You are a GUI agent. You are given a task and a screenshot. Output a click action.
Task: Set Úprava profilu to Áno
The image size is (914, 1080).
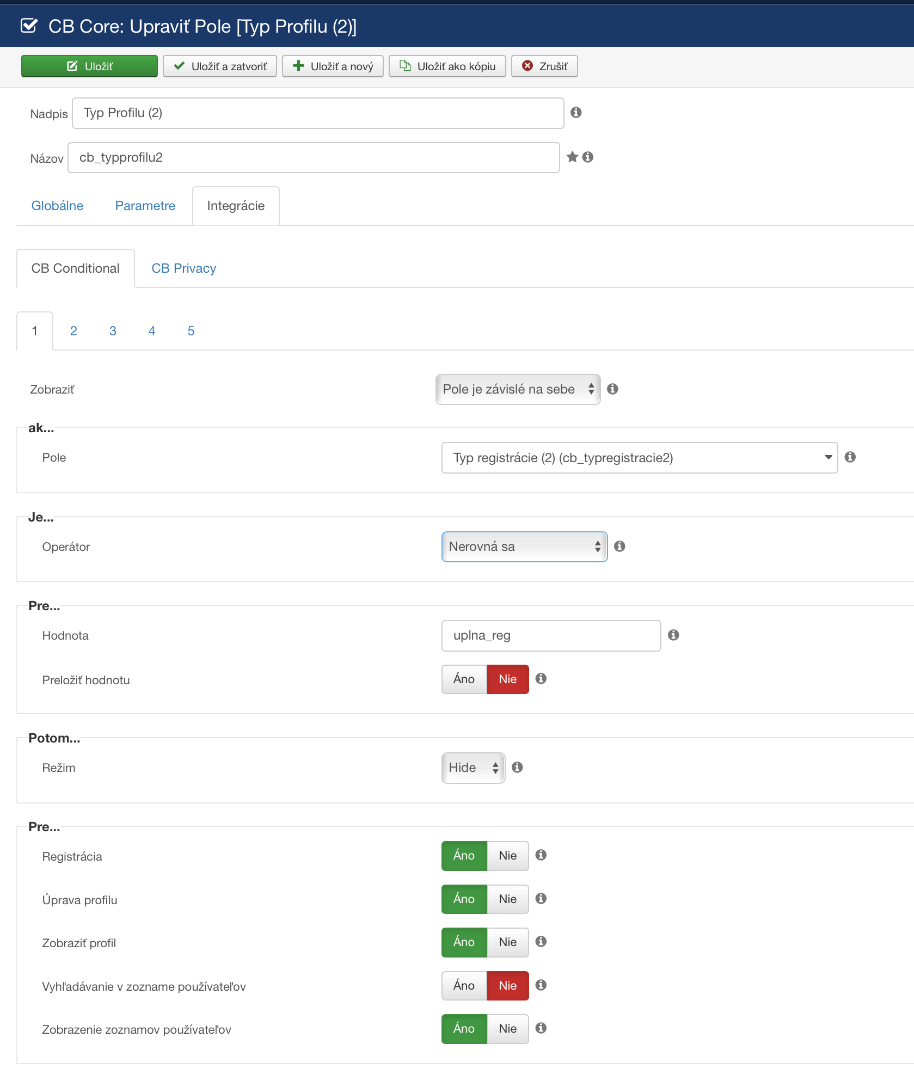464,899
